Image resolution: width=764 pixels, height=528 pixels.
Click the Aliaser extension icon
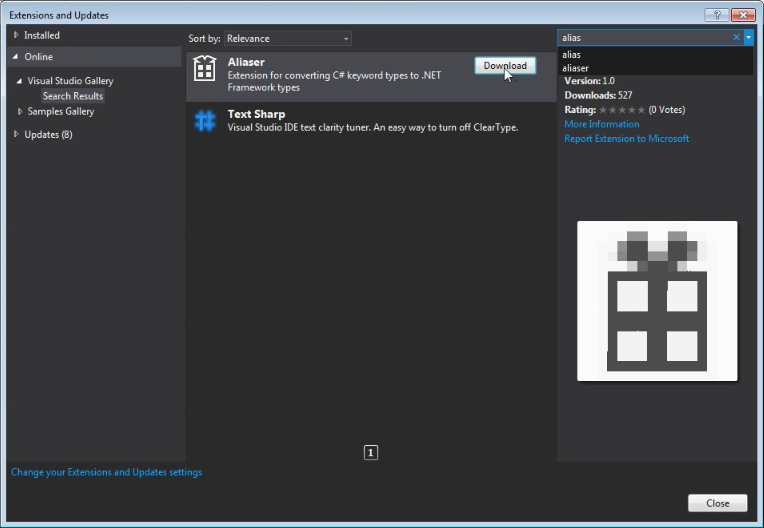[205, 68]
